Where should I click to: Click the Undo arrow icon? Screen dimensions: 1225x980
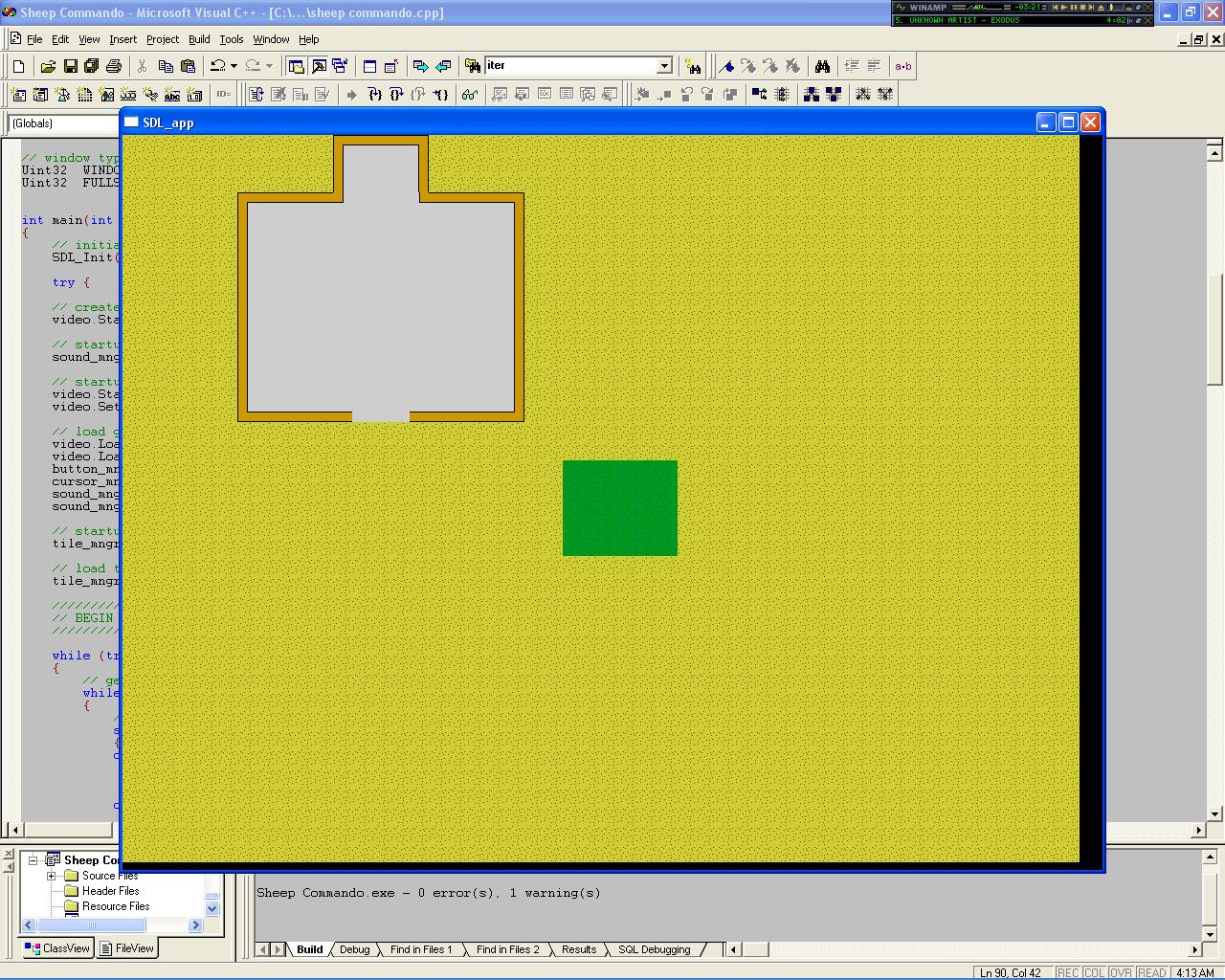[218, 66]
